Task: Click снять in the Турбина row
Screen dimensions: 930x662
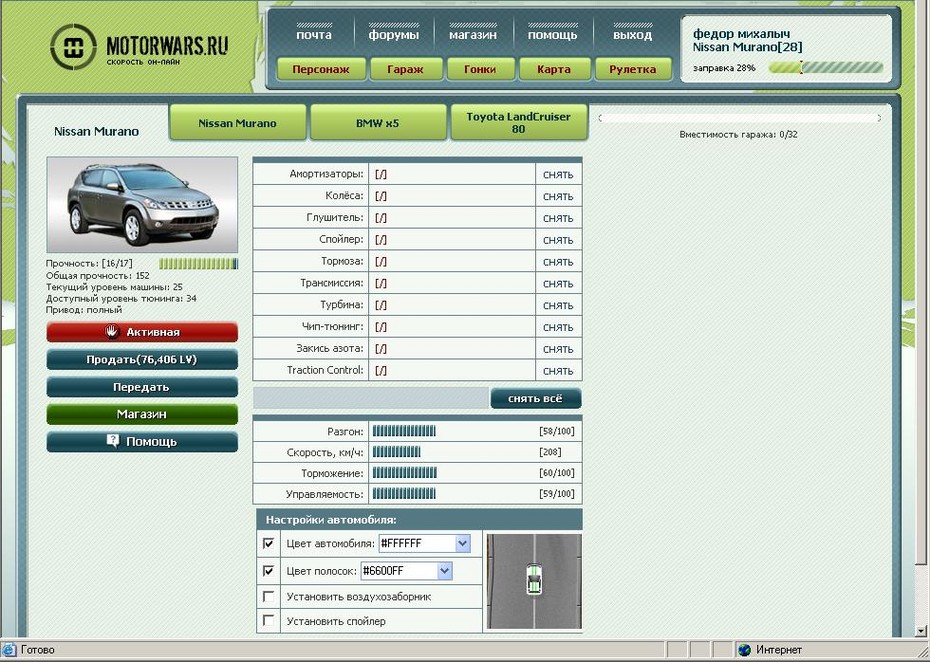Action: (558, 305)
